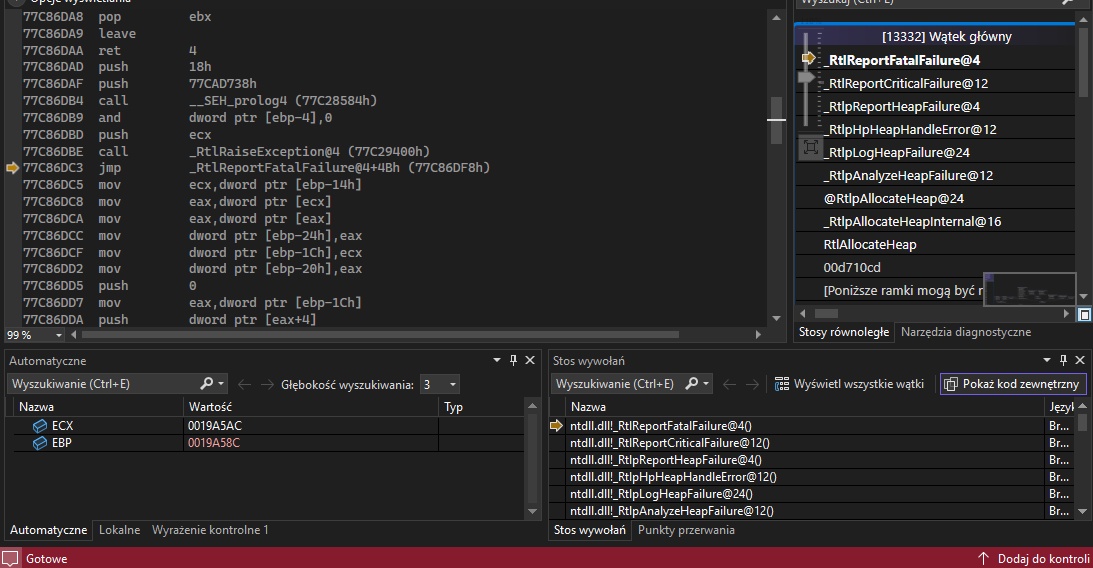
Task: Click the minimap thumbnail in Parallel Stacks
Action: coord(1030,290)
